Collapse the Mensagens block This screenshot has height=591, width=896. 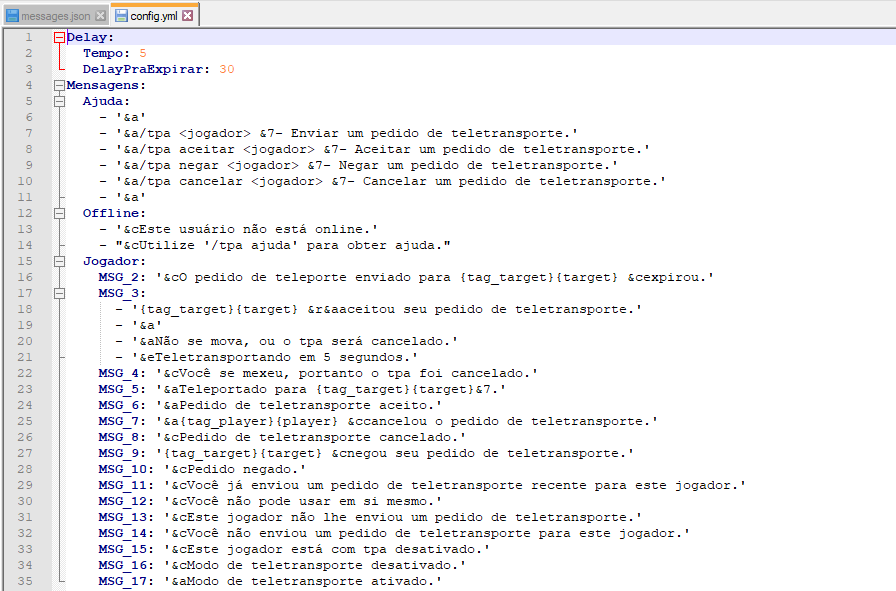pos(59,85)
